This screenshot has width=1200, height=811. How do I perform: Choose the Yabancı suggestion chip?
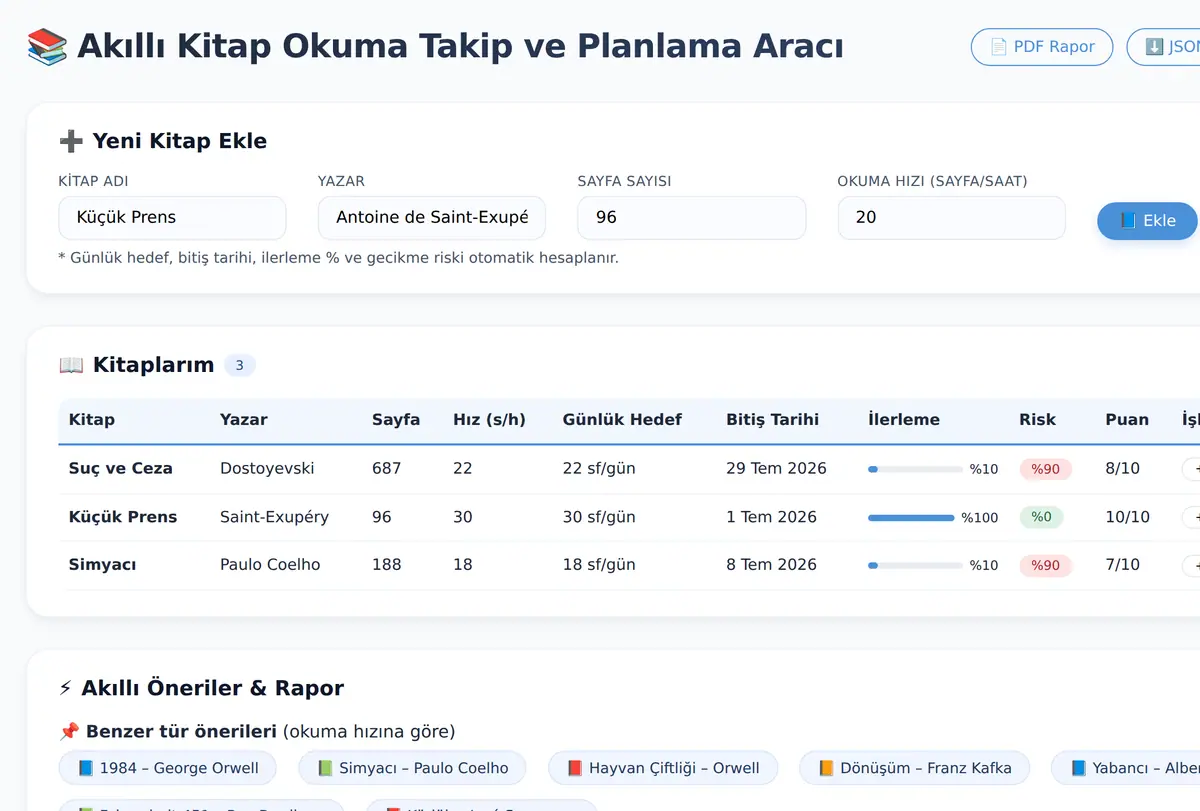(x=1126, y=768)
